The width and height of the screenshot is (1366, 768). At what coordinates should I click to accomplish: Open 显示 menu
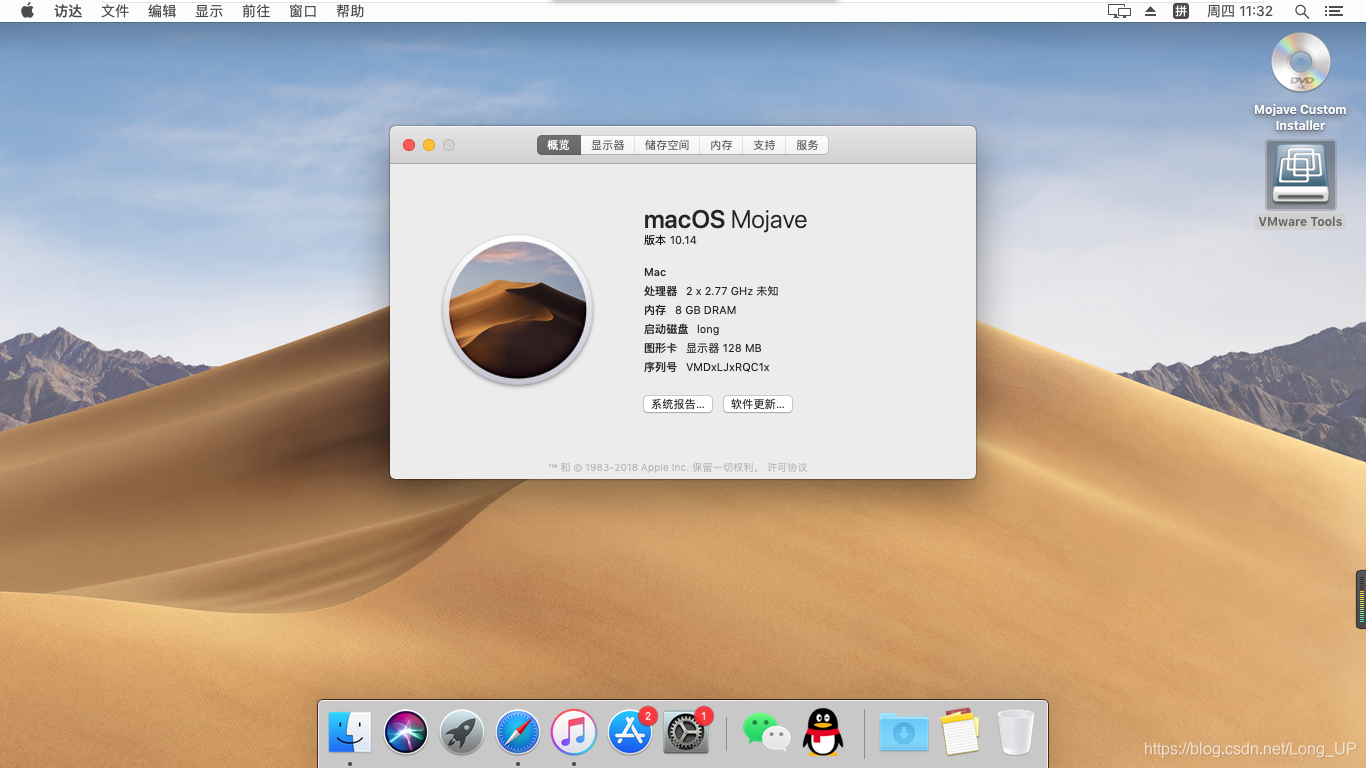point(209,11)
